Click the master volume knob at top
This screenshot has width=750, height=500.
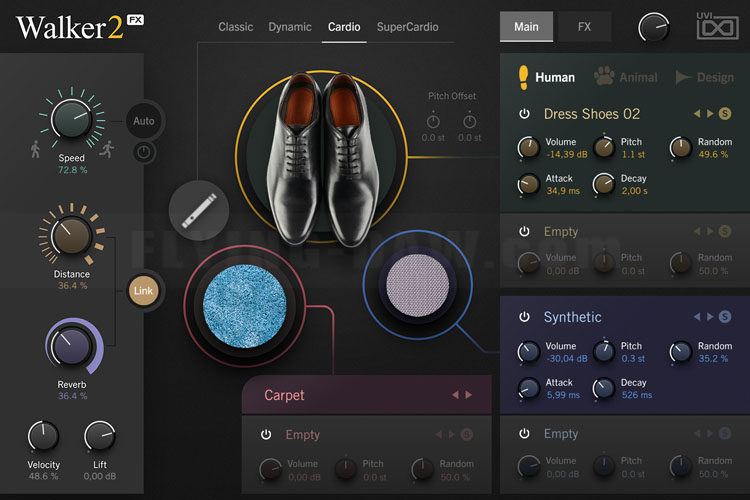pos(654,27)
